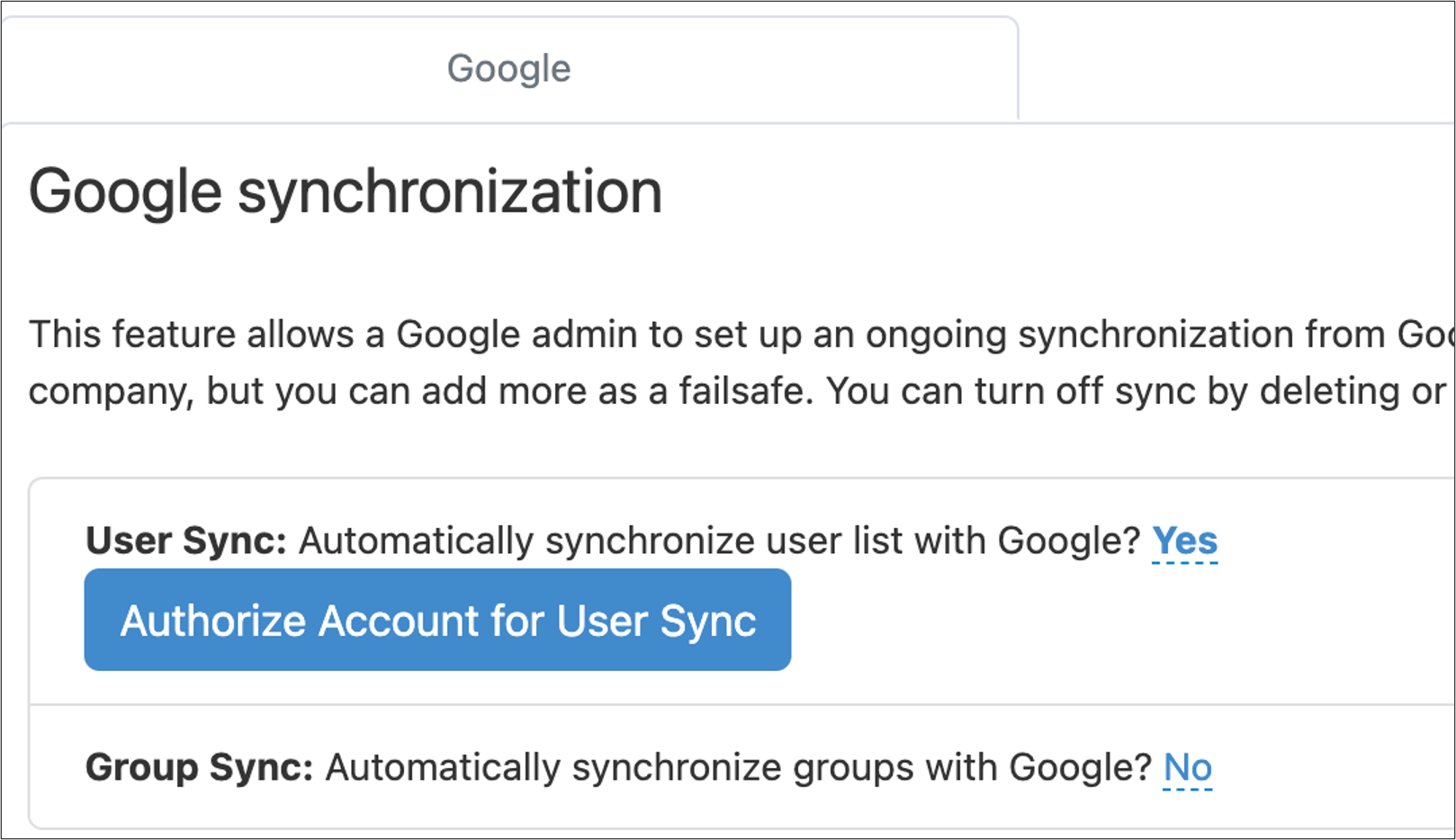Click Authorize Account for User Sync button
This screenshot has height=840, width=1456.
coord(437,620)
